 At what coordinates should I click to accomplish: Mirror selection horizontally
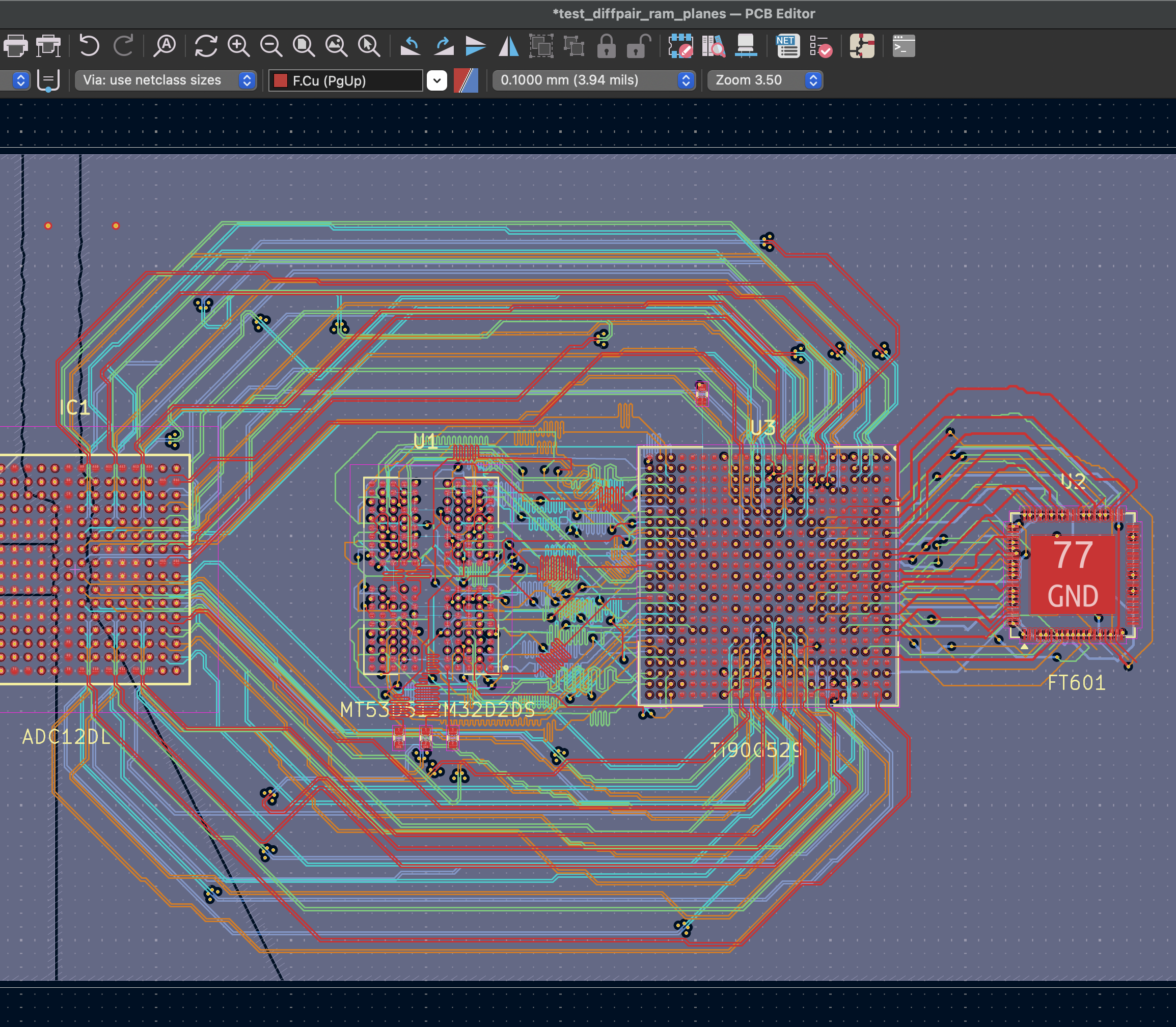coord(509,46)
